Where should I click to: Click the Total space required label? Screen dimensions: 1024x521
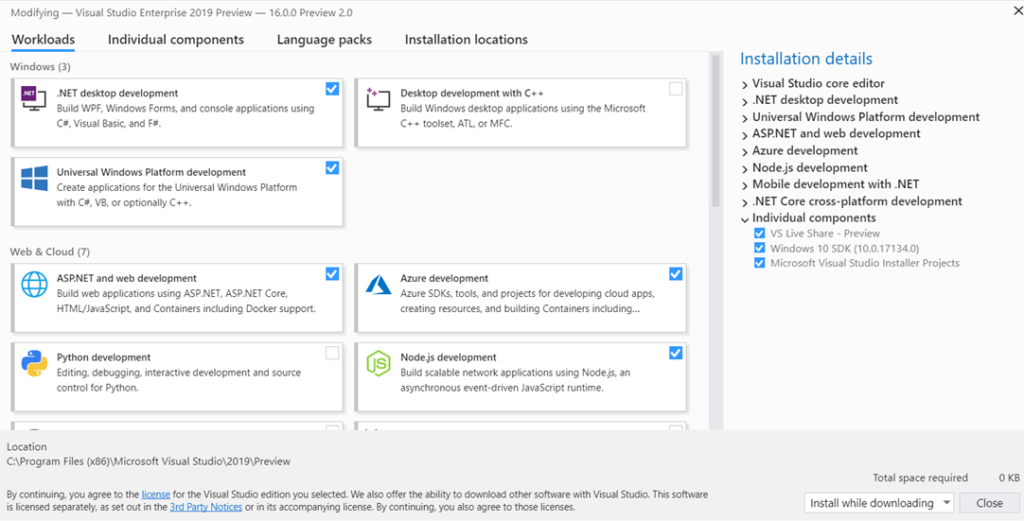pos(920,478)
